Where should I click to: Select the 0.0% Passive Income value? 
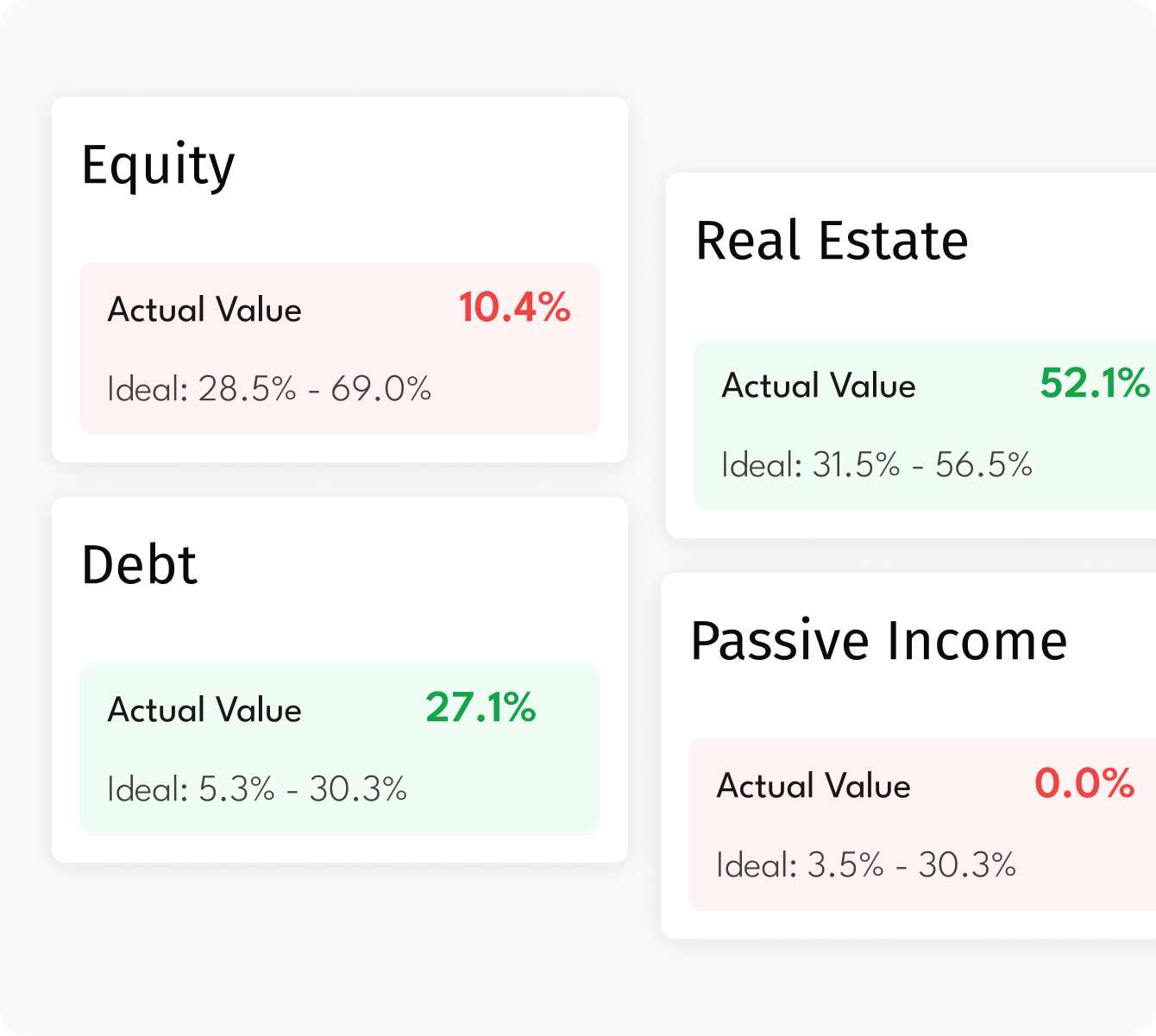(x=1084, y=783)
